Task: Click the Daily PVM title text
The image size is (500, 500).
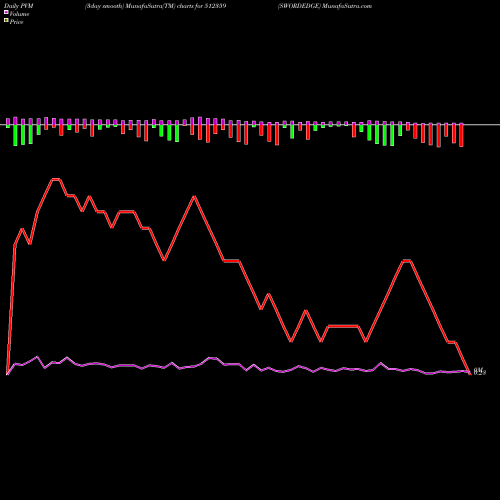Action: tap(19, 6)
